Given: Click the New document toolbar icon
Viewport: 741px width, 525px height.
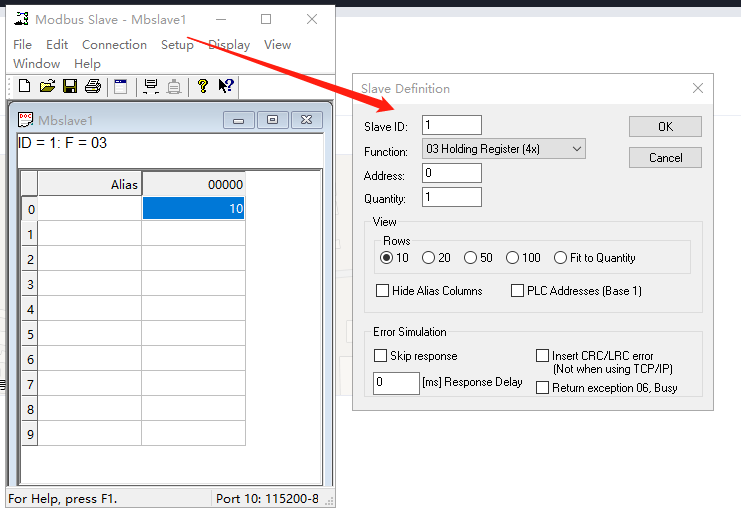Looking at the screenshot, I should coord(25,87).
